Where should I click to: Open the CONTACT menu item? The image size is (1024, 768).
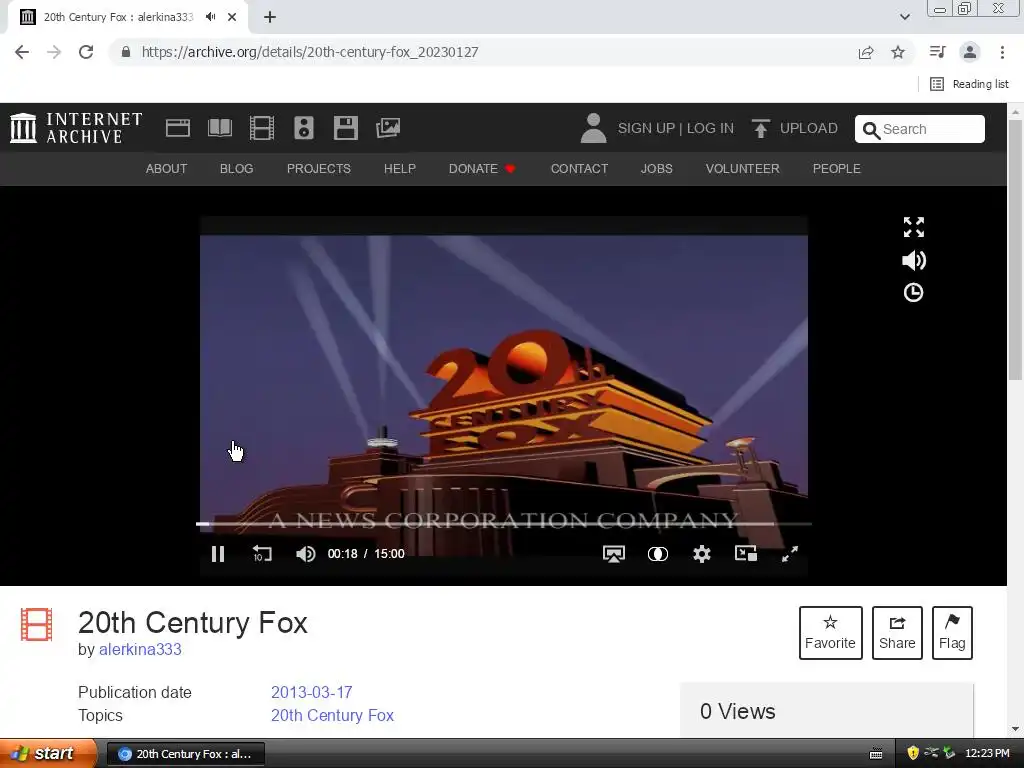579,168
